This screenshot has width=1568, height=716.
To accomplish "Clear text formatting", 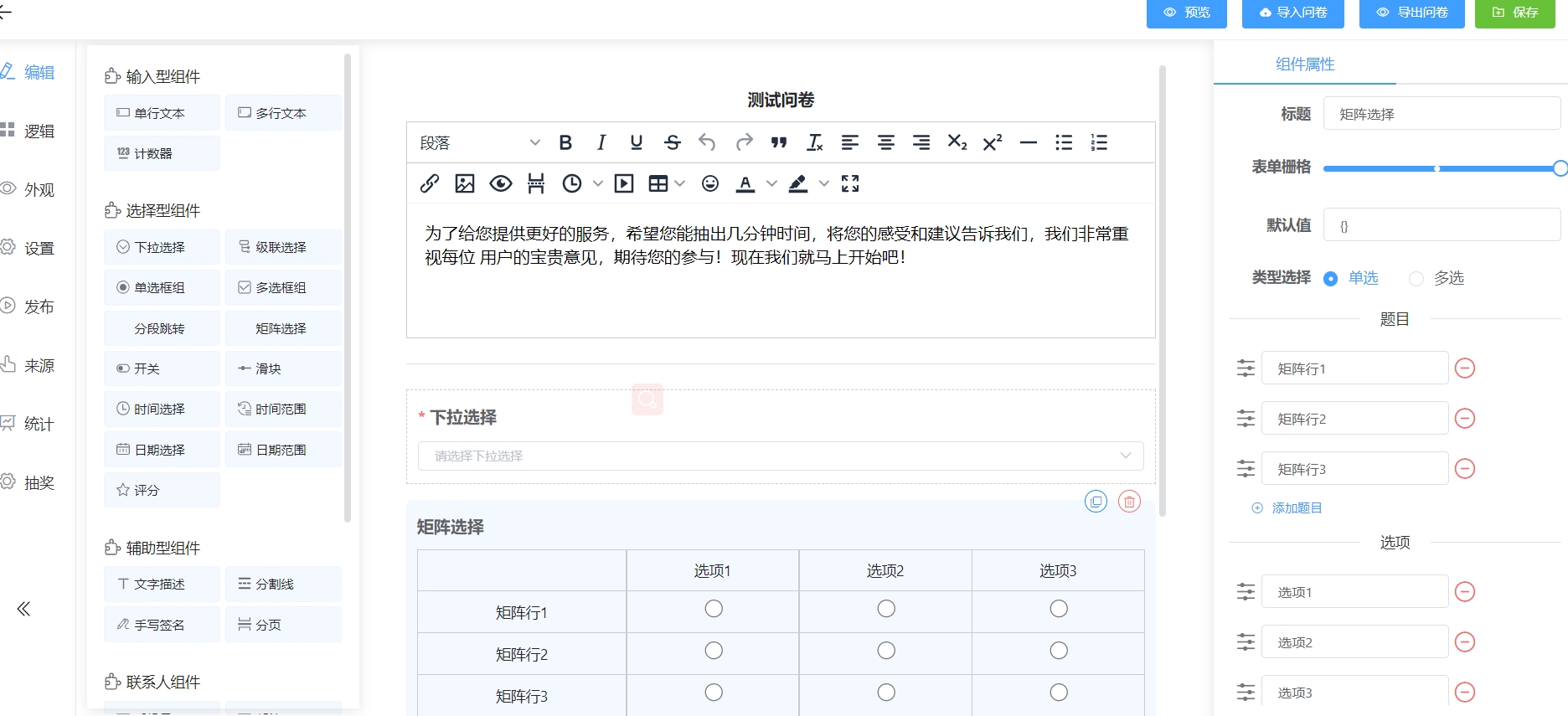I will [814, 142].
